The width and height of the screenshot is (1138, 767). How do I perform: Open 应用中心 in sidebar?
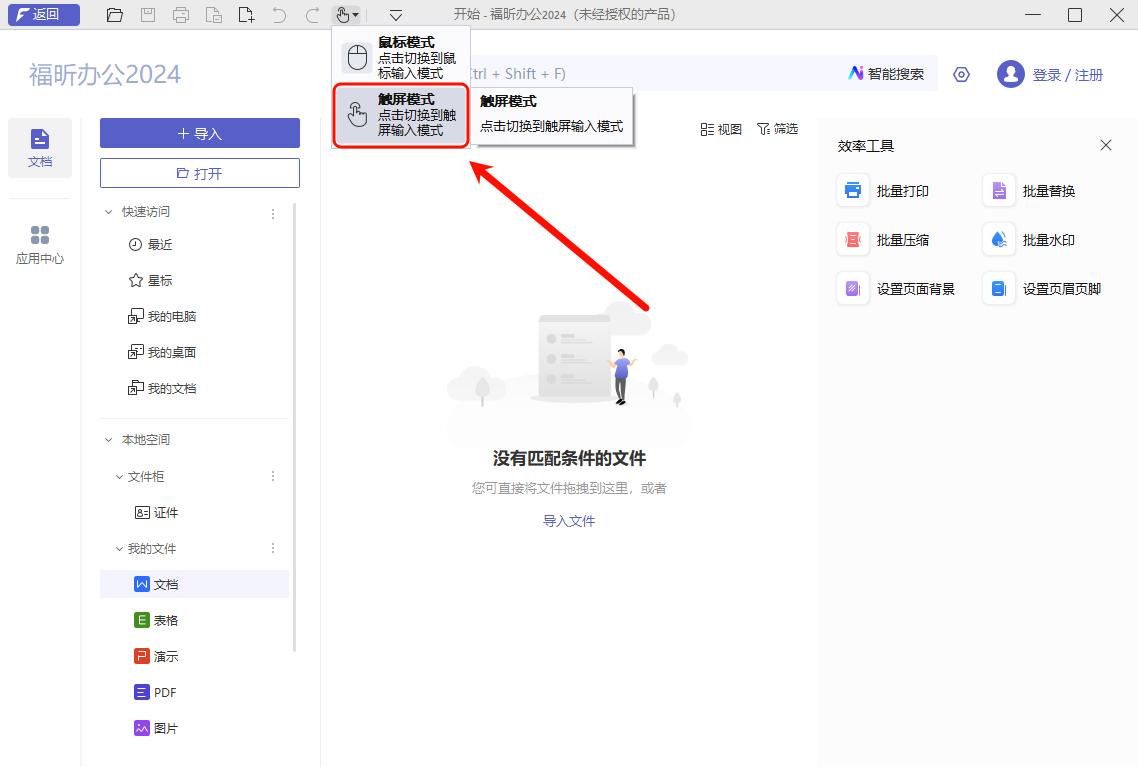coord(40,245)
